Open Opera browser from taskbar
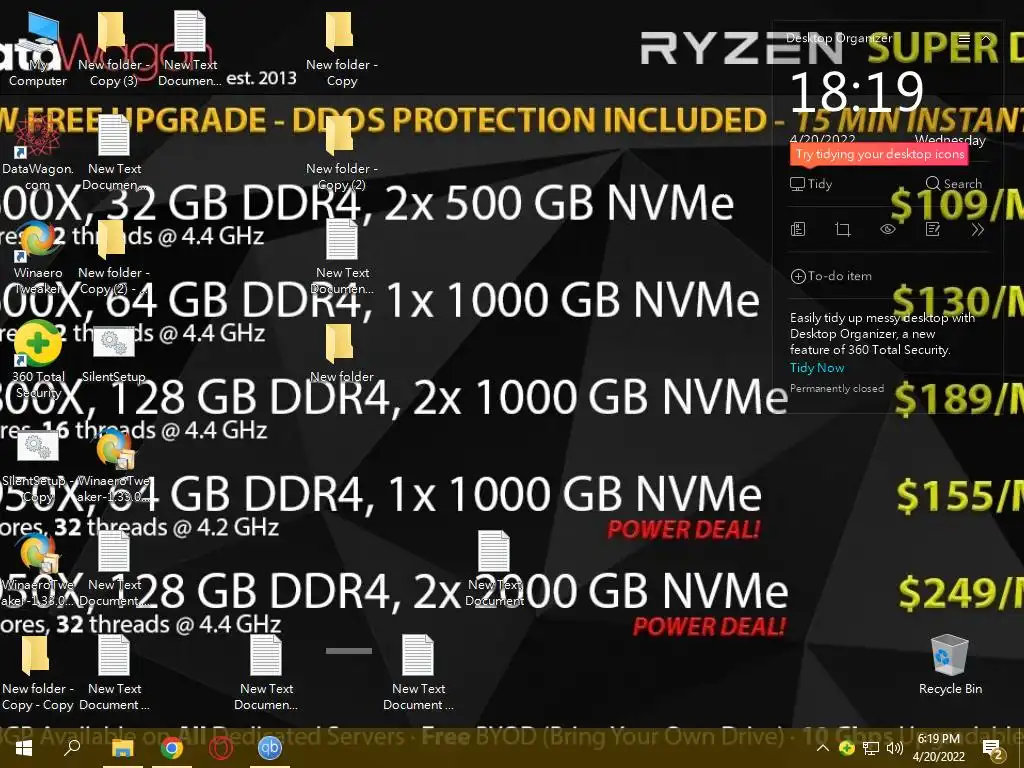The image size is (1024, 768). coord(221,748)
